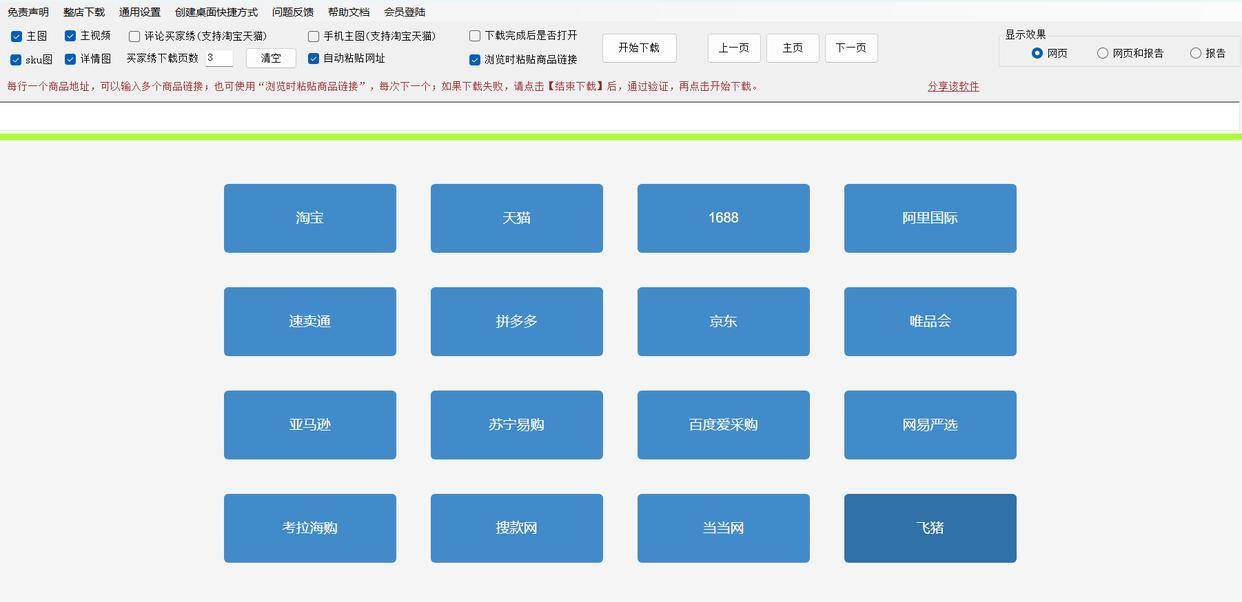Select the 网页和报告 radio button
This screenshot has width=1242, height=602.
(x=1103, y=53)
